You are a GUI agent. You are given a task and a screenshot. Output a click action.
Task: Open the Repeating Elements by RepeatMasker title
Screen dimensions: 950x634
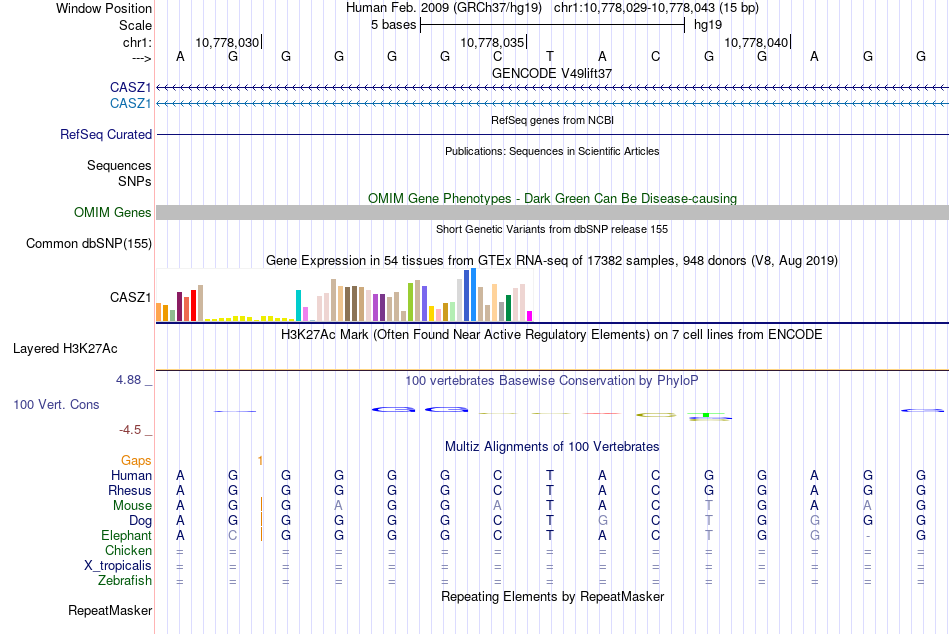point(552,596)
